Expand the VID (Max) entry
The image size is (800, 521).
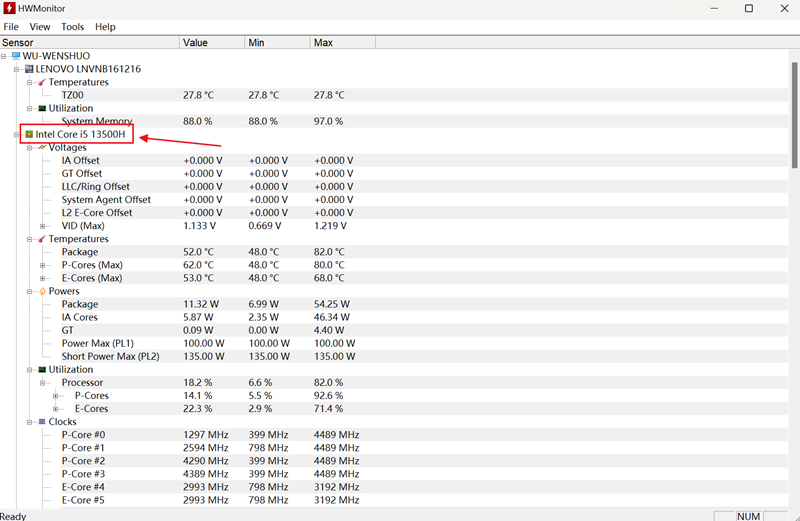pyautogui.click(x=43, y=226)
